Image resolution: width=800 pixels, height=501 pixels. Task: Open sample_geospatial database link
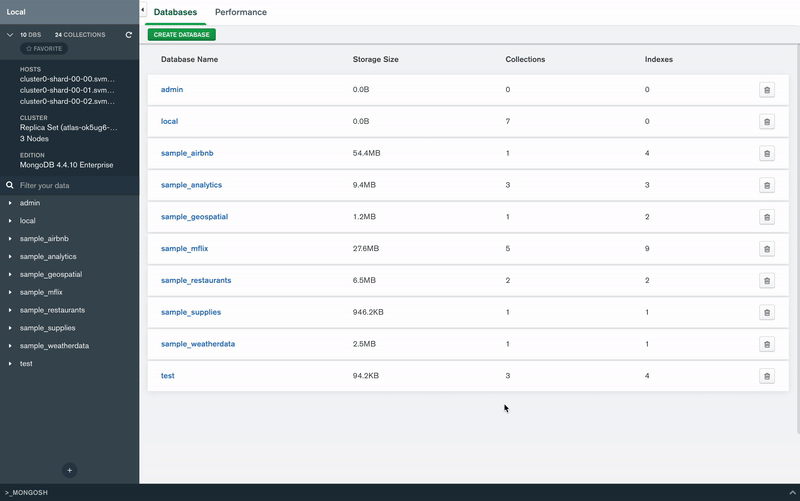click(x=194, y=217)
